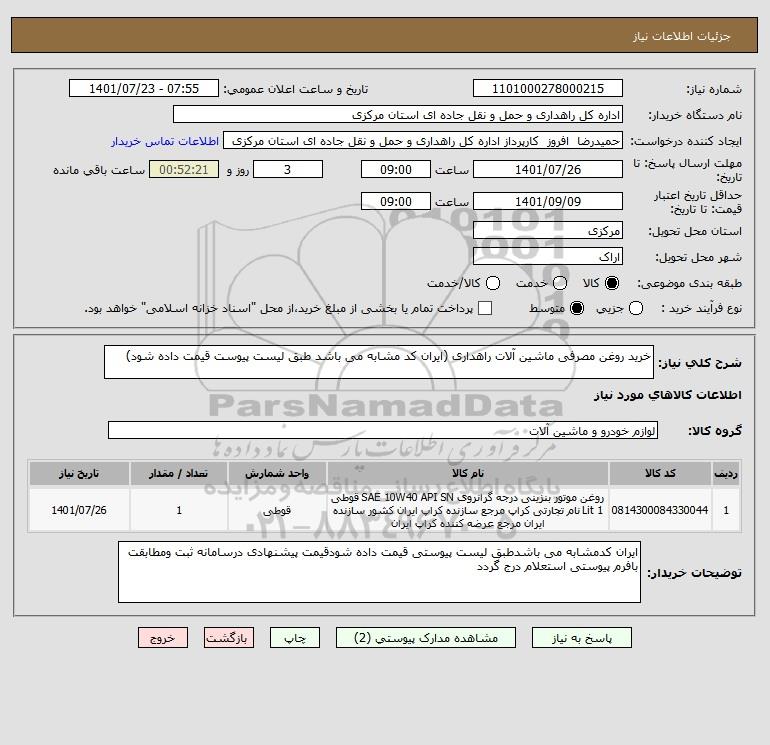Click product code 0814300084330044 cell
This screenshot has width=770, height=745.
(x=660, y=510)
